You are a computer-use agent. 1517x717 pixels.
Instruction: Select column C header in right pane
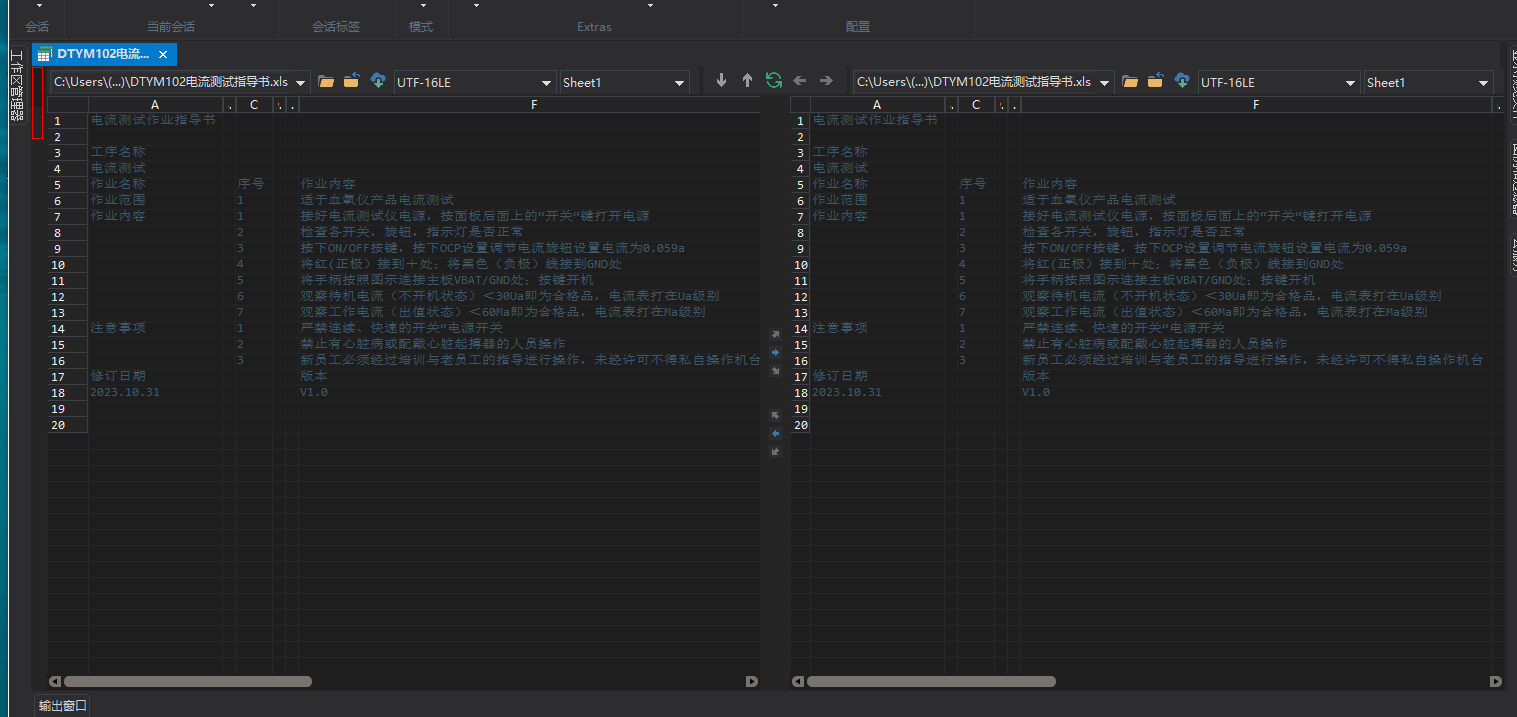(976, 104)
